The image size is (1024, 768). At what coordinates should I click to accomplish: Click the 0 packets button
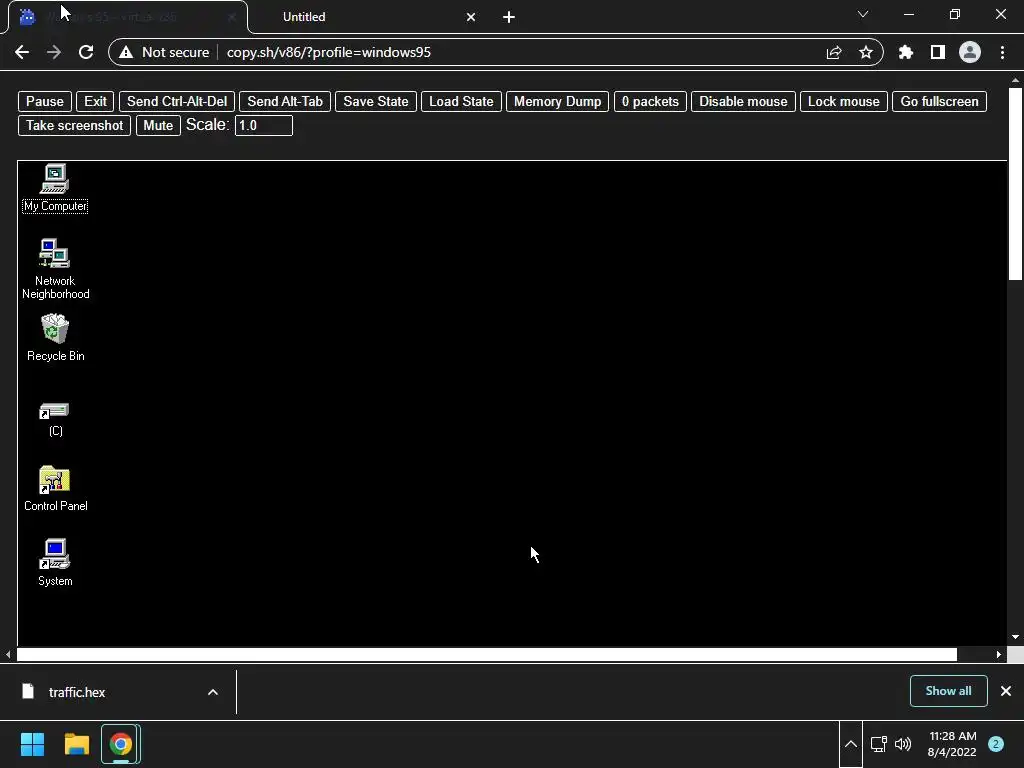(x=650, y=102)
